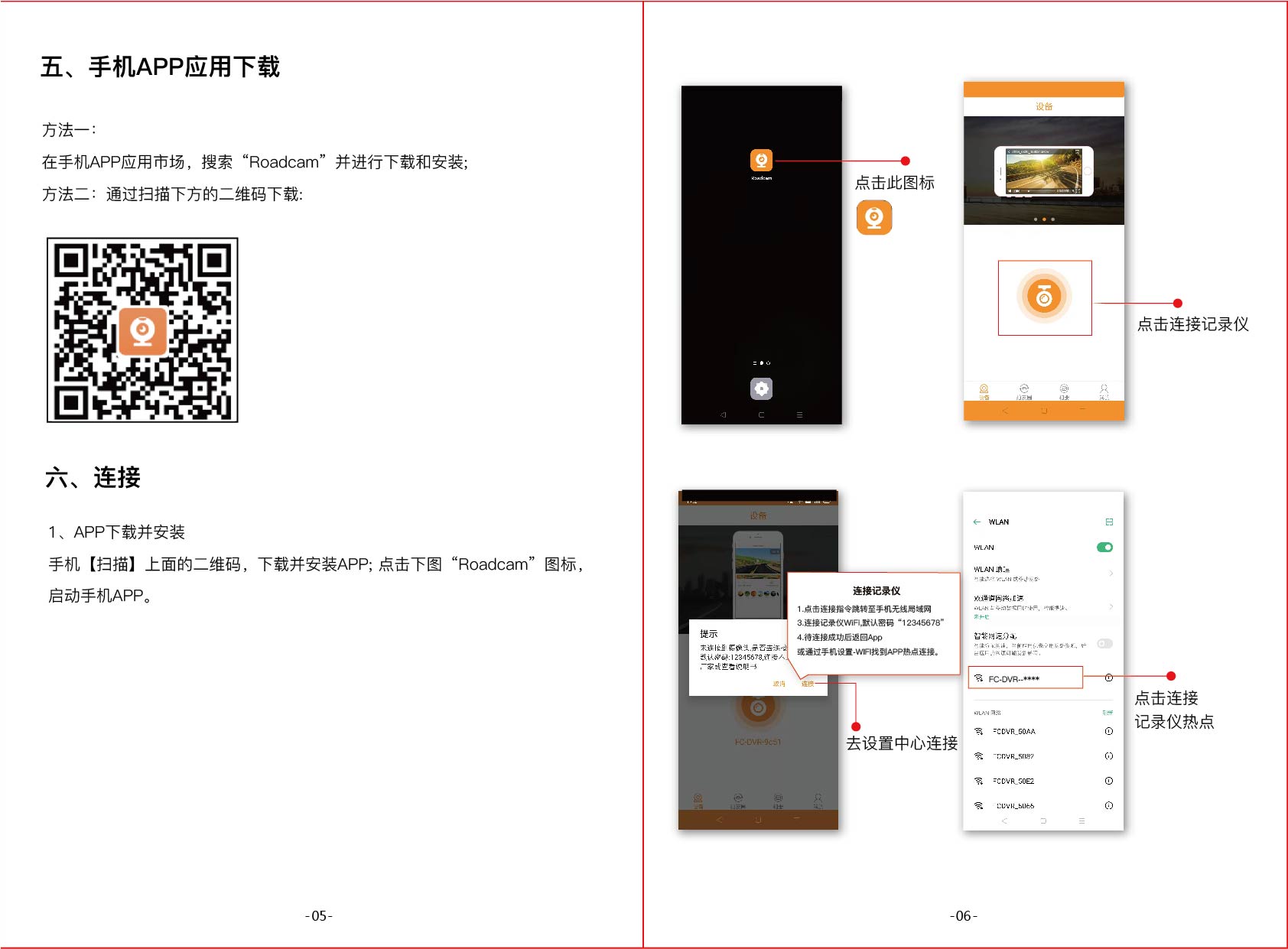Expand the WLAN 助理 row chevron
Screen dimensions: 1288x949
tap(1111, 573)
